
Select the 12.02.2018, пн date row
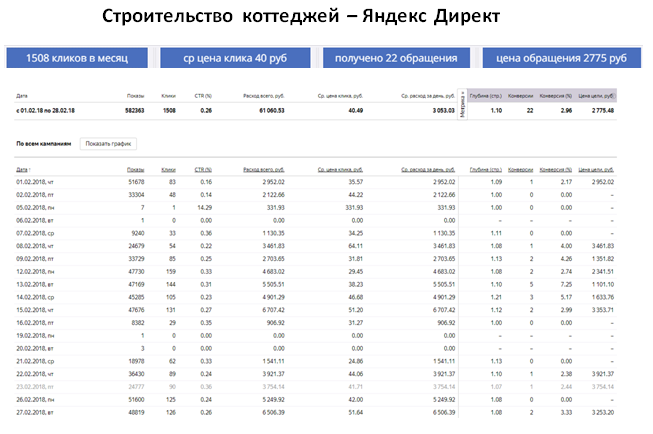(315, 272)
